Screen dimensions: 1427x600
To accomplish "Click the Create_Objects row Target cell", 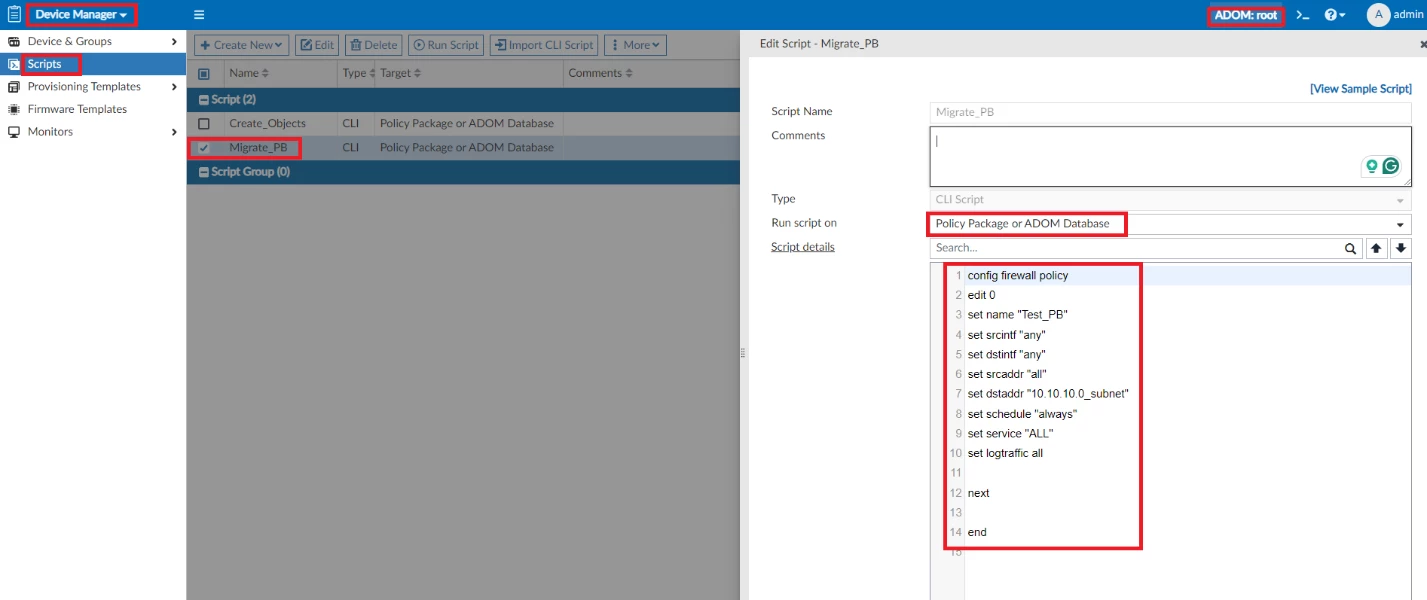I will [x=467, y=124].
